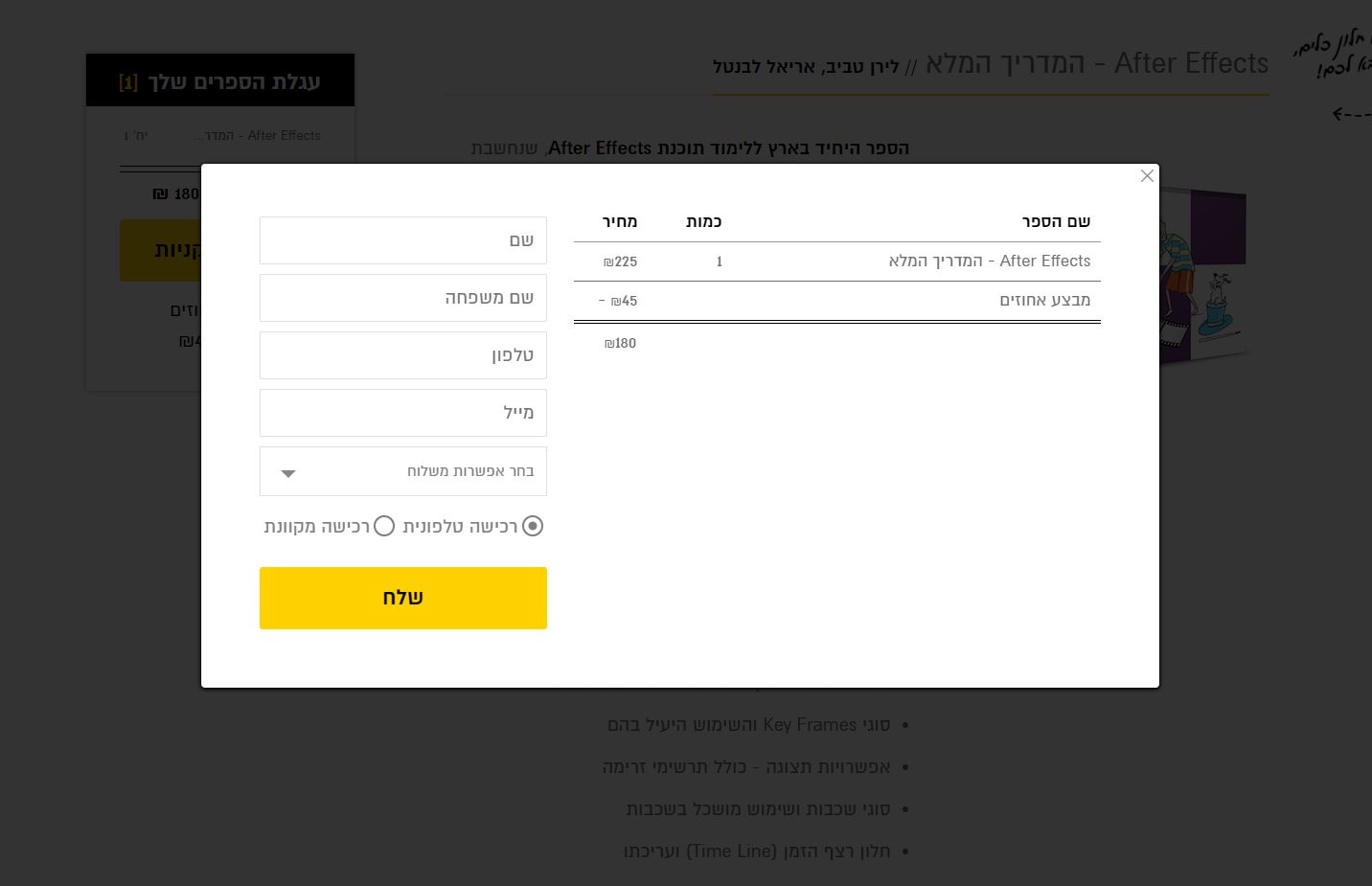Click the hand-drawn arrow doodle icon
The width and height of the screenshot is (1372, 886).
(1345, 114)
